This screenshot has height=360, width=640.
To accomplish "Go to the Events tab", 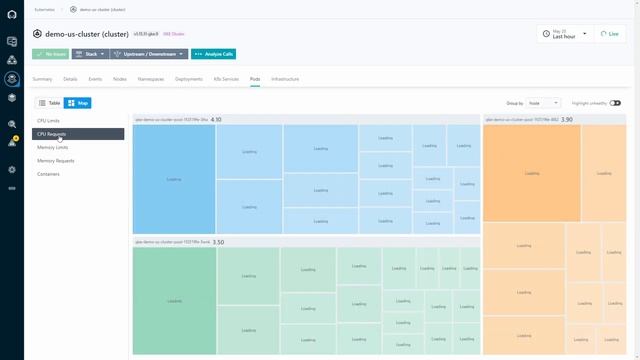I will pos(95,79).
